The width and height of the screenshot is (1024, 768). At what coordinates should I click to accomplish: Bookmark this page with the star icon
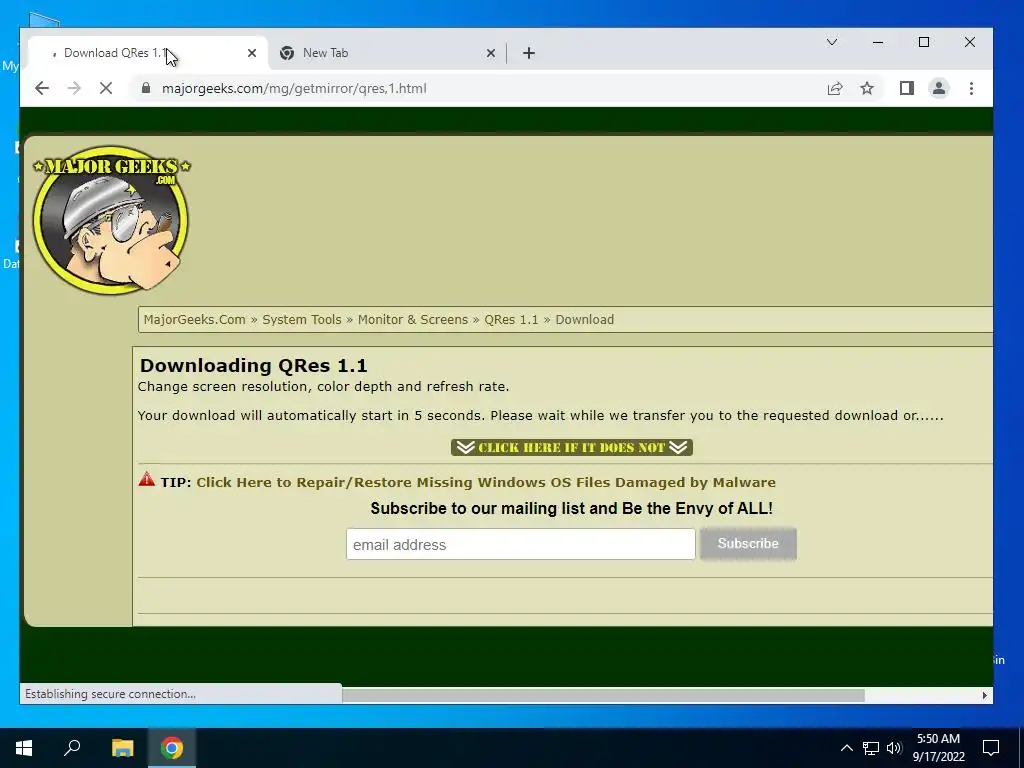(867, 88)
